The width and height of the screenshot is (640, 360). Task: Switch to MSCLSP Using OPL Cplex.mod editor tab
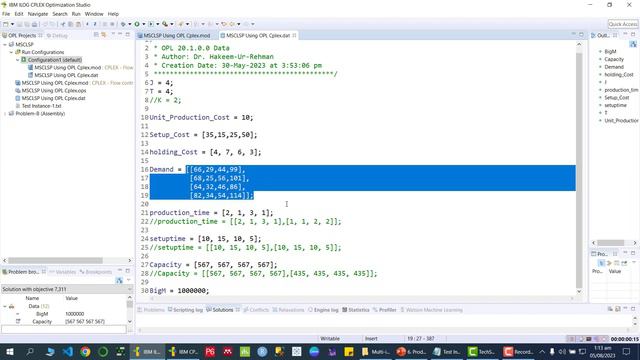pos(176,36)
